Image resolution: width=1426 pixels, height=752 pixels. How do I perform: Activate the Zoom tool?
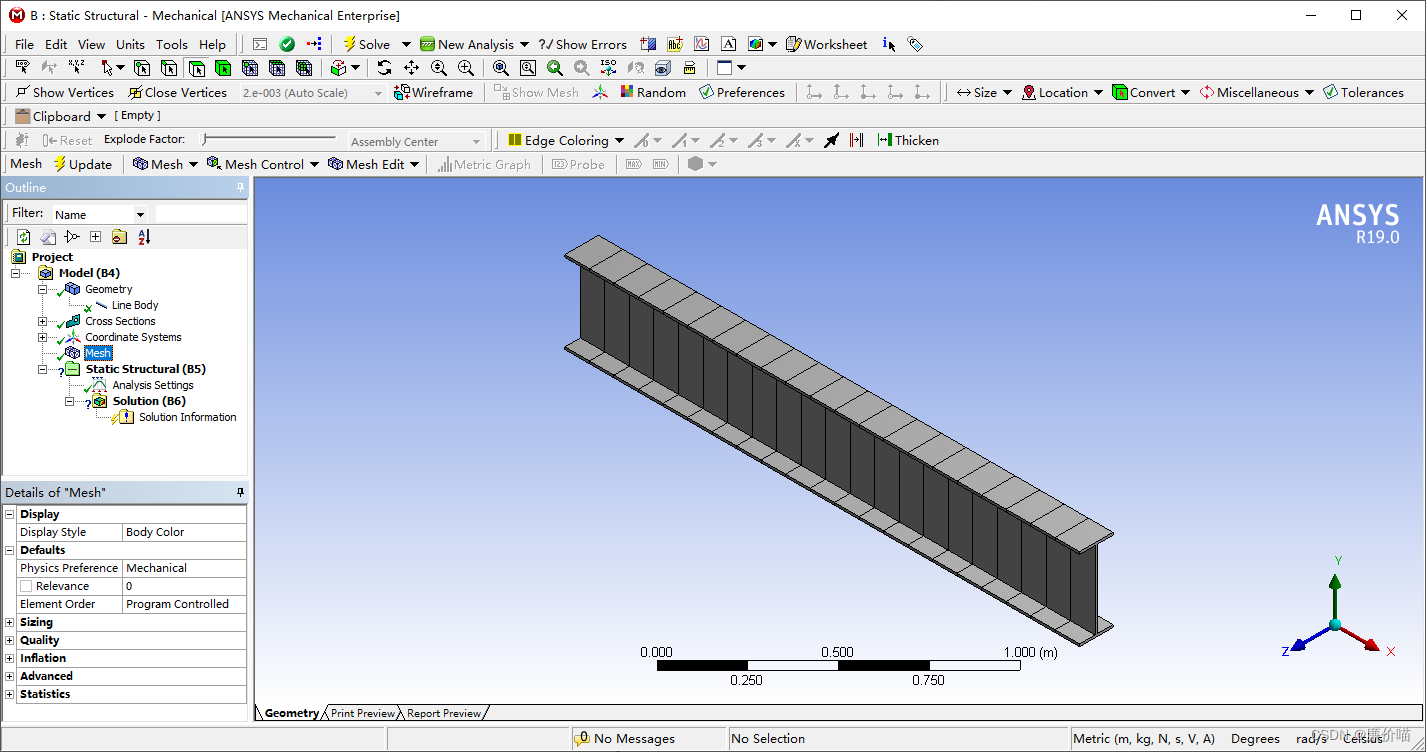438,68
